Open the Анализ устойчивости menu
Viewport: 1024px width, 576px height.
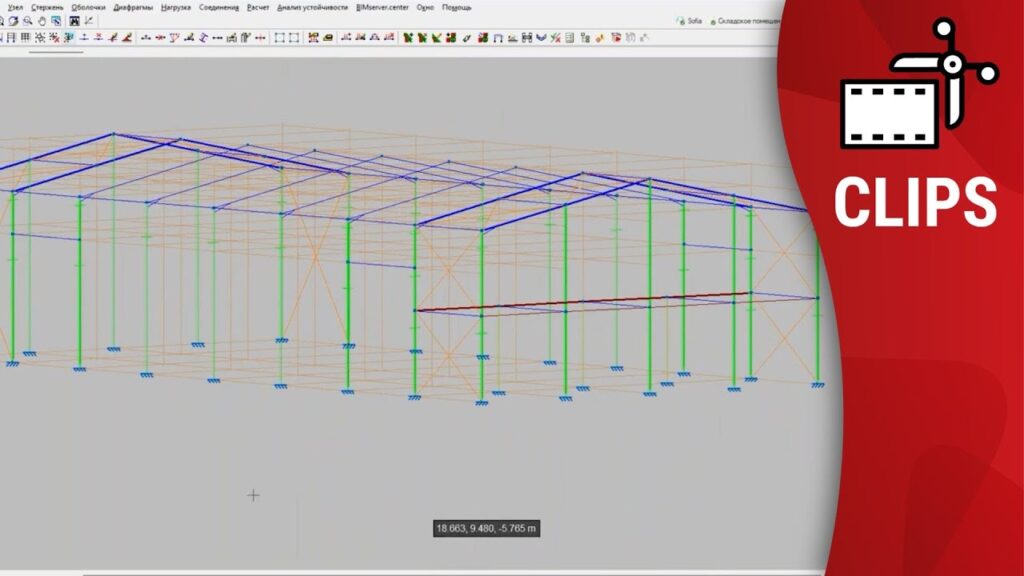312,7
